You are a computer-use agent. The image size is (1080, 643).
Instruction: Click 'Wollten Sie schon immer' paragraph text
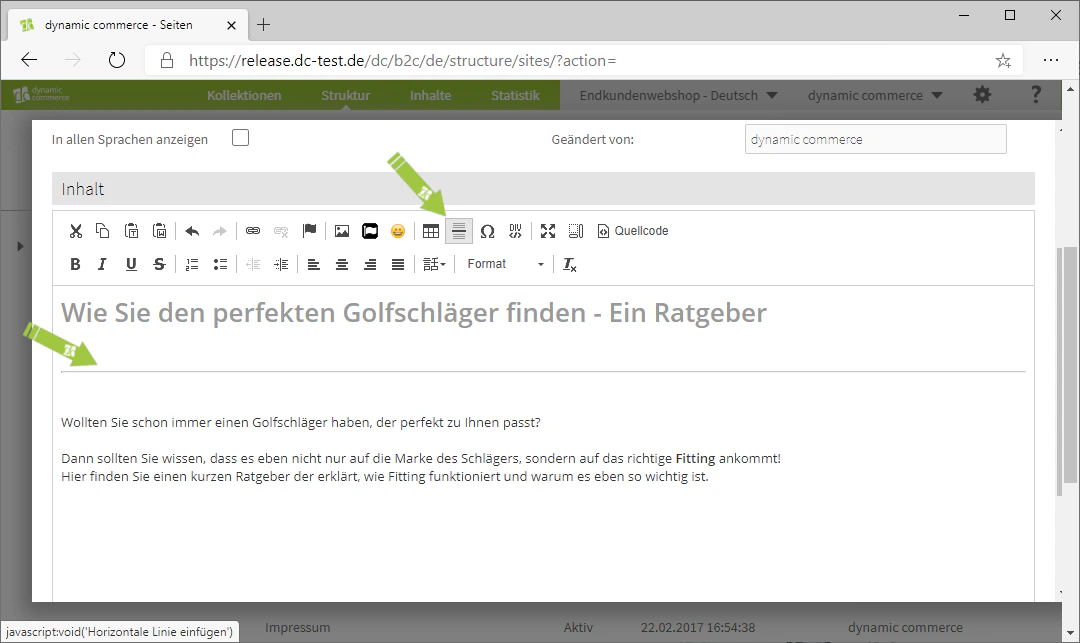coord(300,423)
